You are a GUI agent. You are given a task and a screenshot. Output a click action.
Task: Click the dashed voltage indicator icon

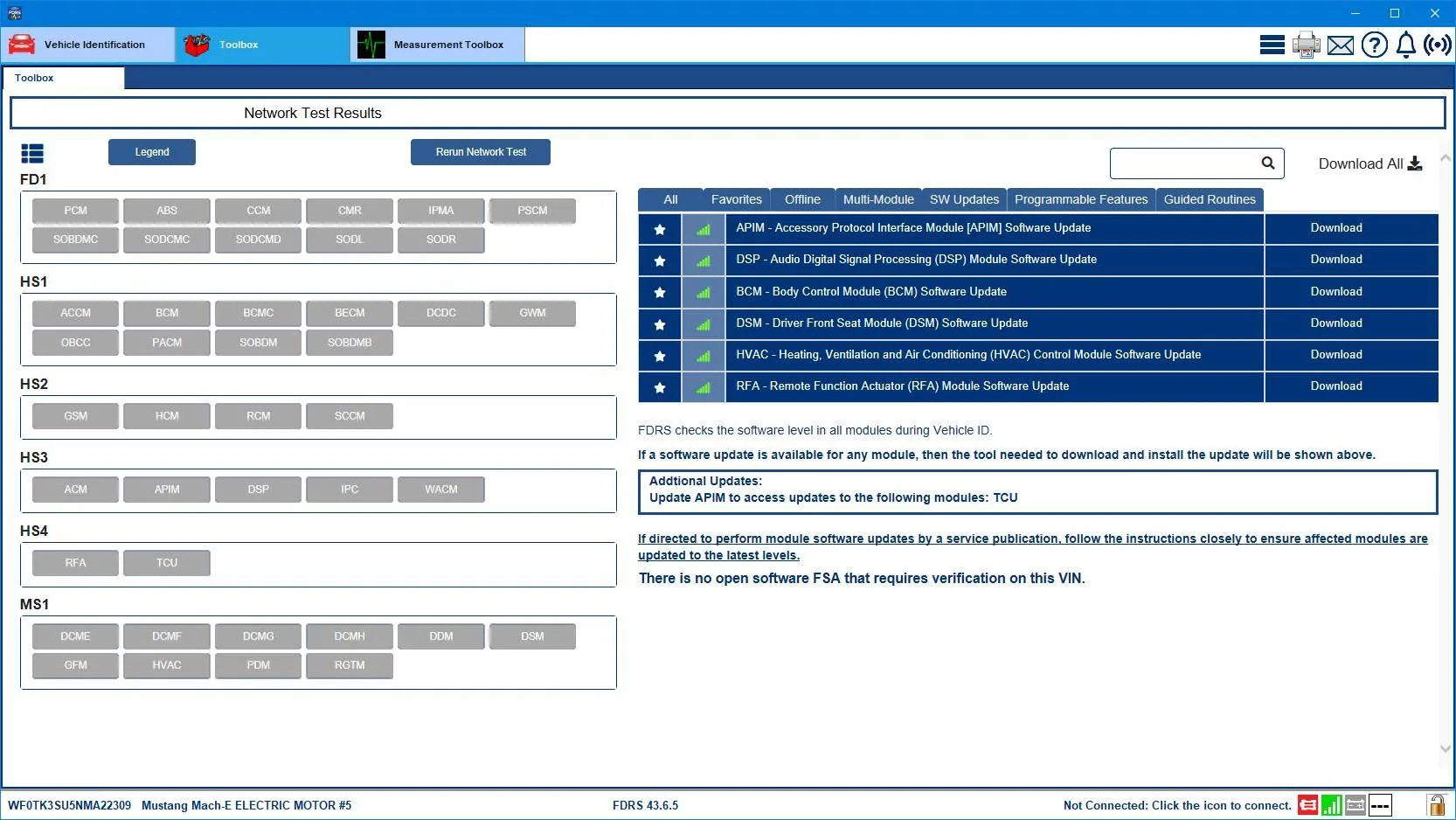coord(1380,805)
